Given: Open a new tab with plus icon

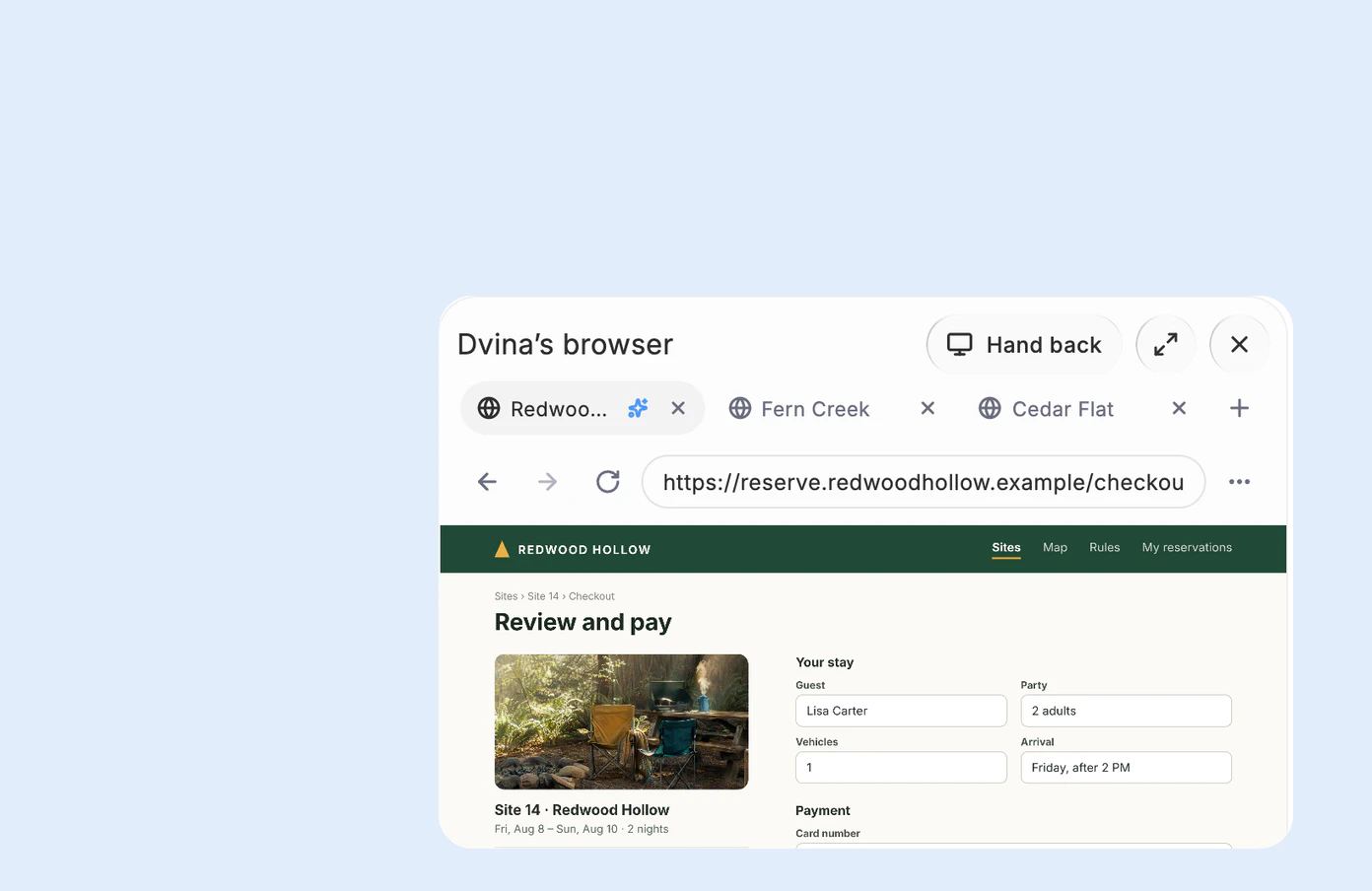Looking at the screenshot, I should [x=1239, y=408].
